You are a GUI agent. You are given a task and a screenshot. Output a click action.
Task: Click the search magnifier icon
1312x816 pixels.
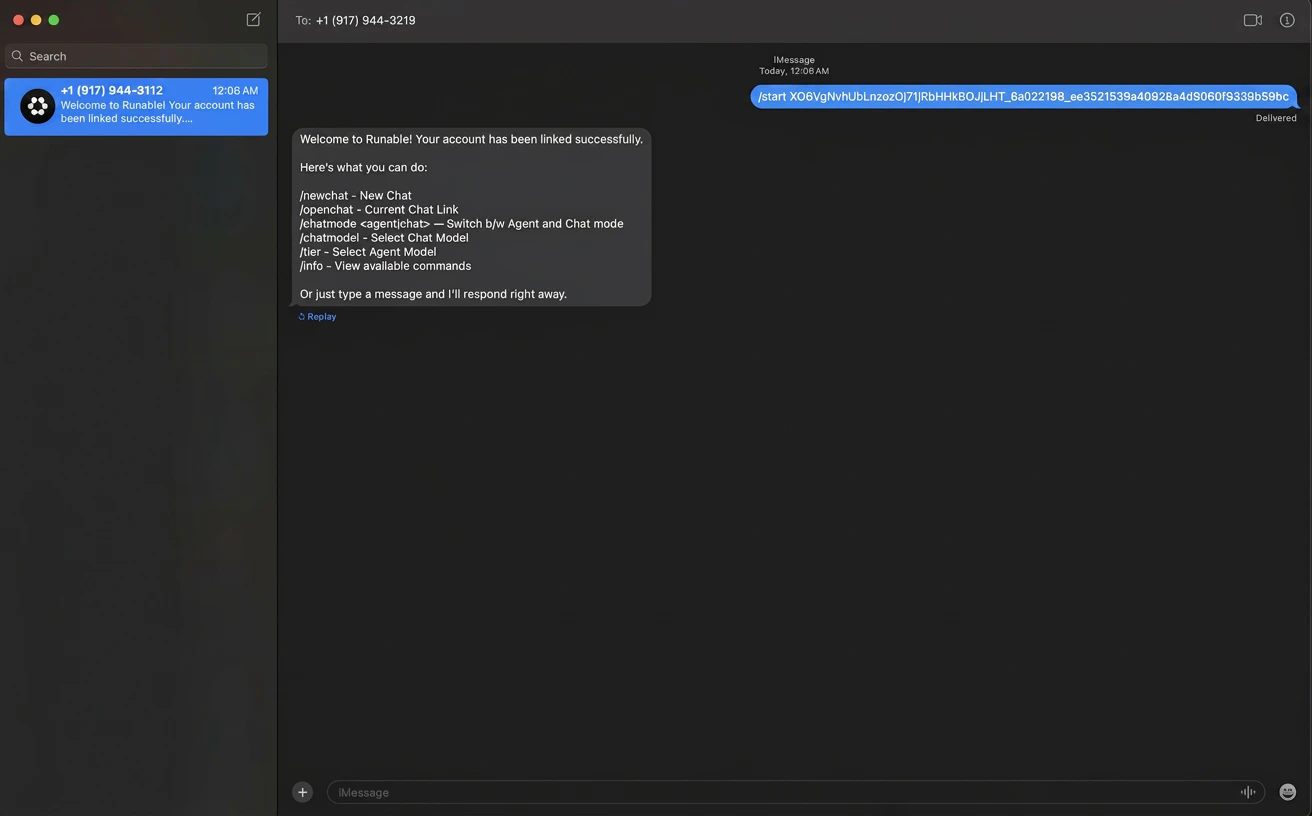pos(17,56)
